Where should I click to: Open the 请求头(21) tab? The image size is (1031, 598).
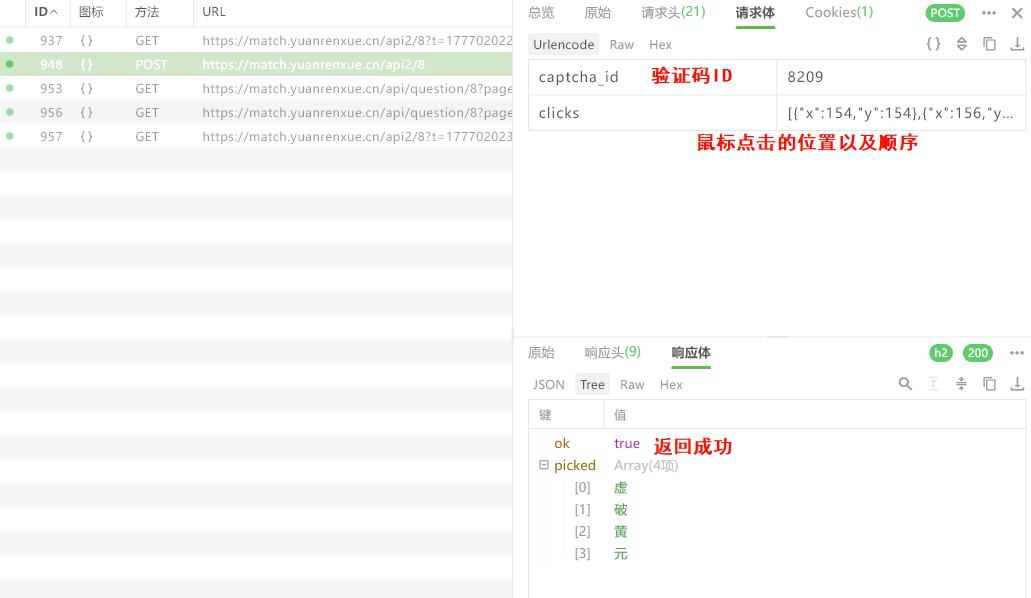coord(673,12)
